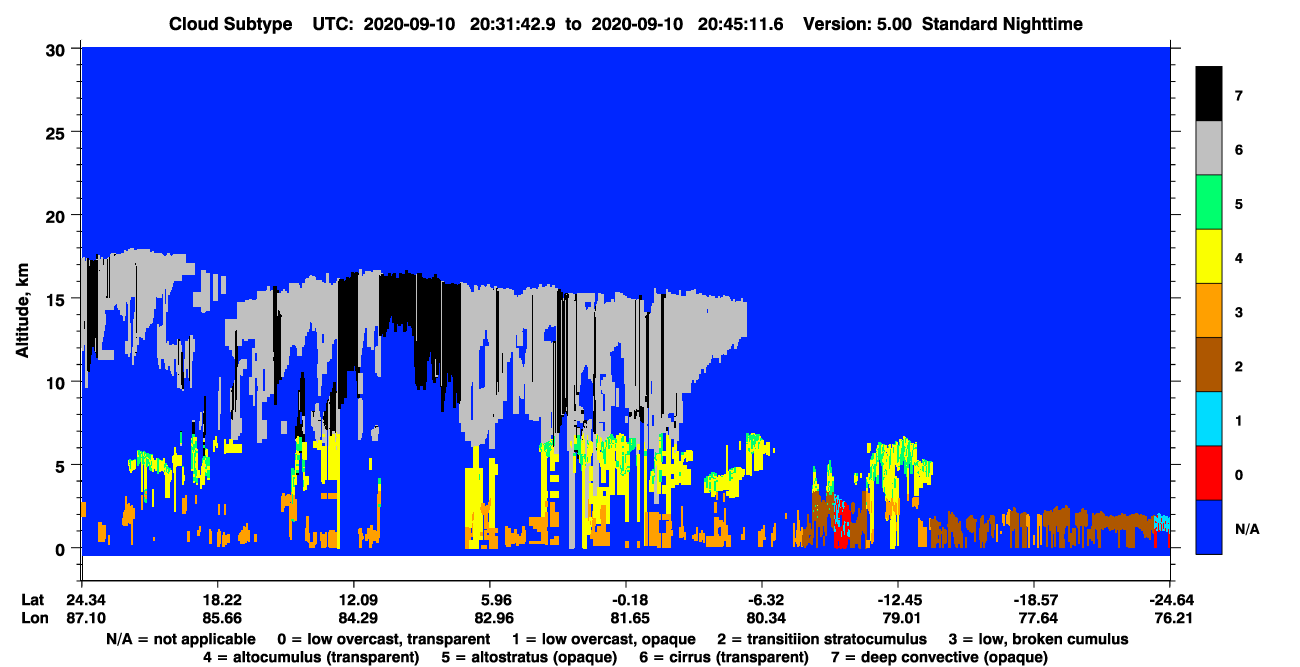Click the orange colorbar swatch labeled 3

tap(1209, 311)
